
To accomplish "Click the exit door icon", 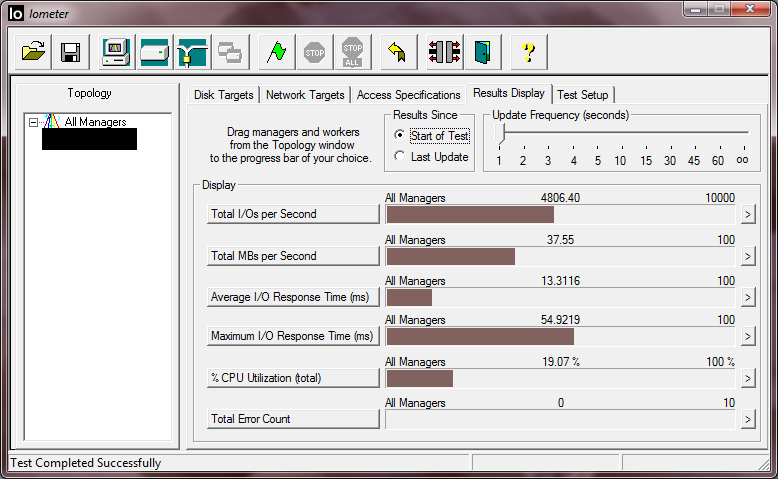I will (x=483, y=52).
